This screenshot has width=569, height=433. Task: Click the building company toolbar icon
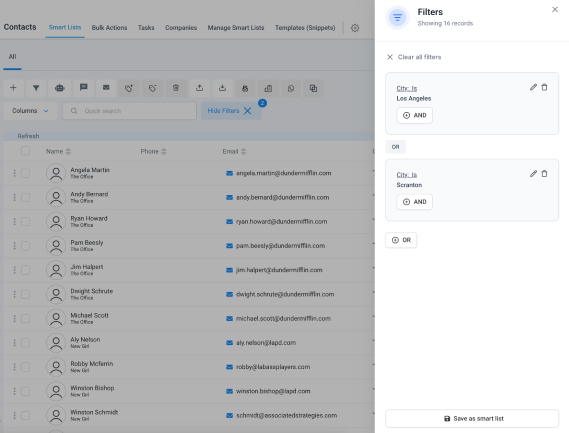tap(268, 88)
